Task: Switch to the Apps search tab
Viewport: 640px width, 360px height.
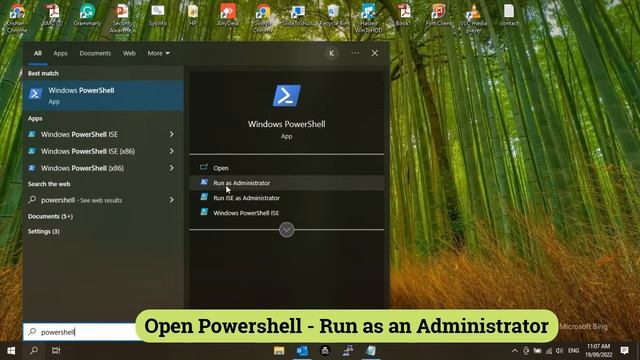Action: tap(60, 53)
